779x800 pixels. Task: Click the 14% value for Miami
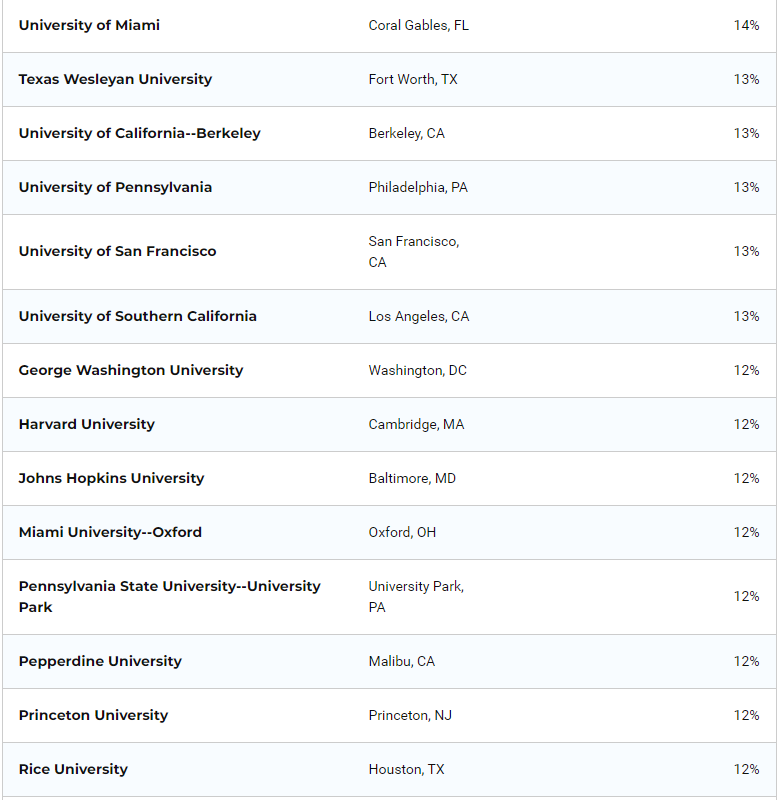tap(746, 25)
